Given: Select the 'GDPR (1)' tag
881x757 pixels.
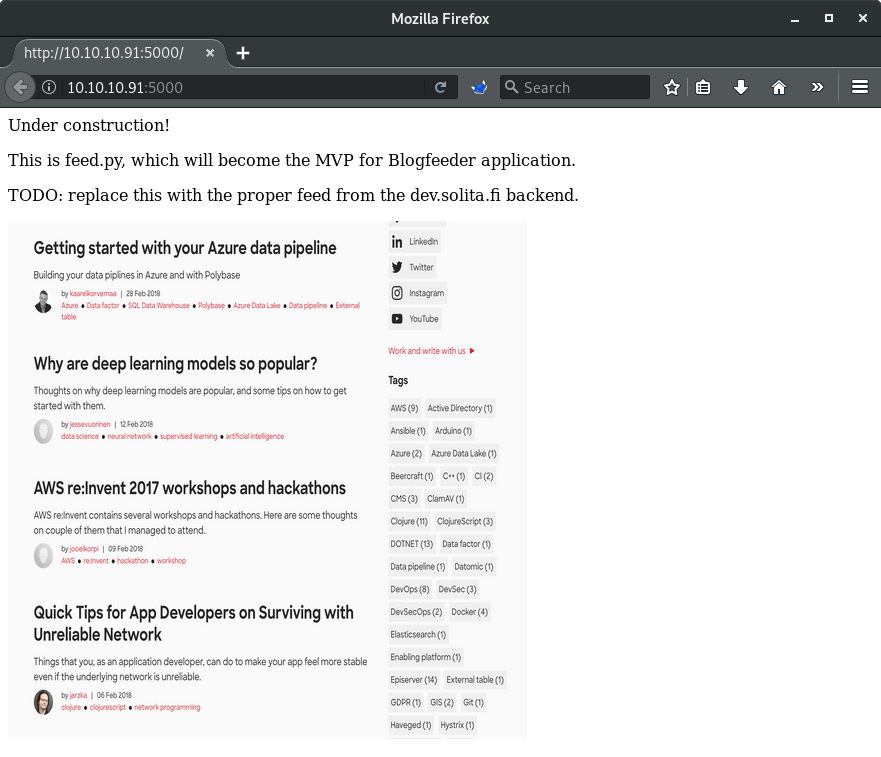Looking at the screenshot, I should (405, 702).
